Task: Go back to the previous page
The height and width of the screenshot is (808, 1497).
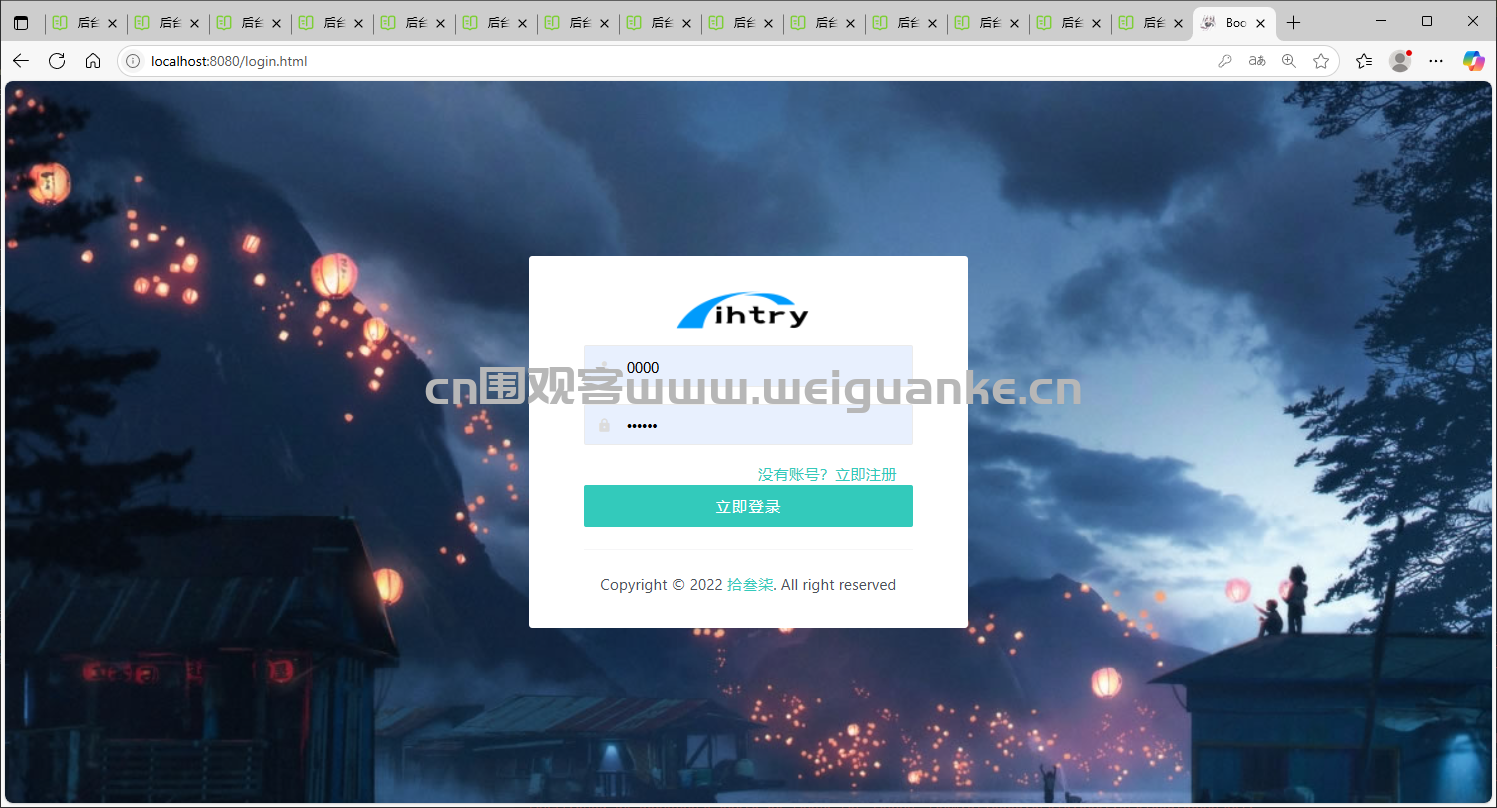Action: [x=21, y=61]
